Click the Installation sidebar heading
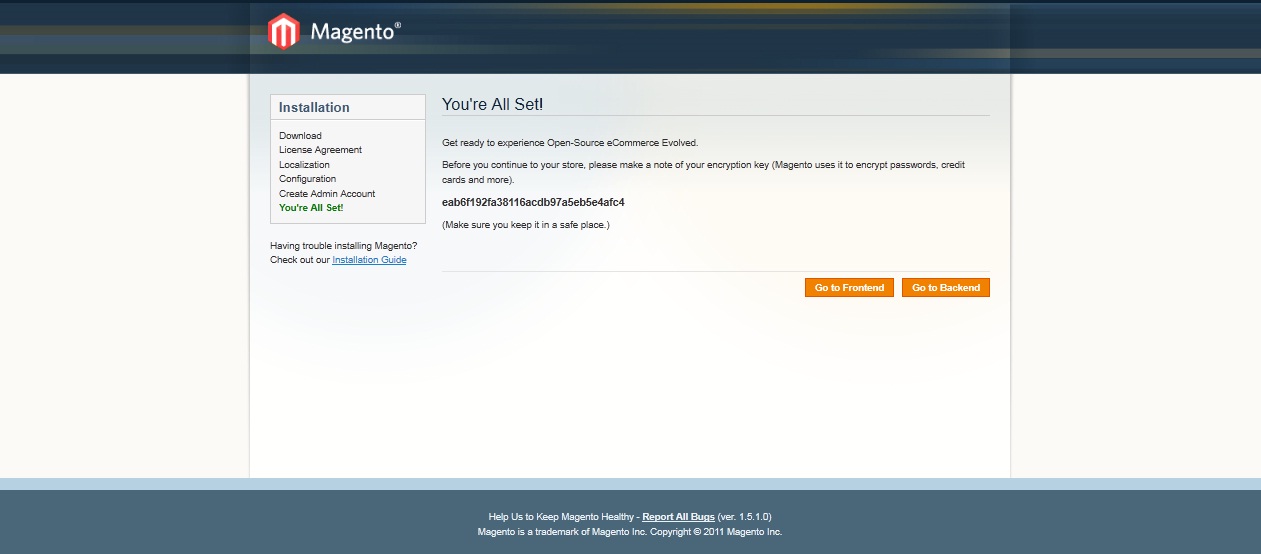 [x=314, y=107]
